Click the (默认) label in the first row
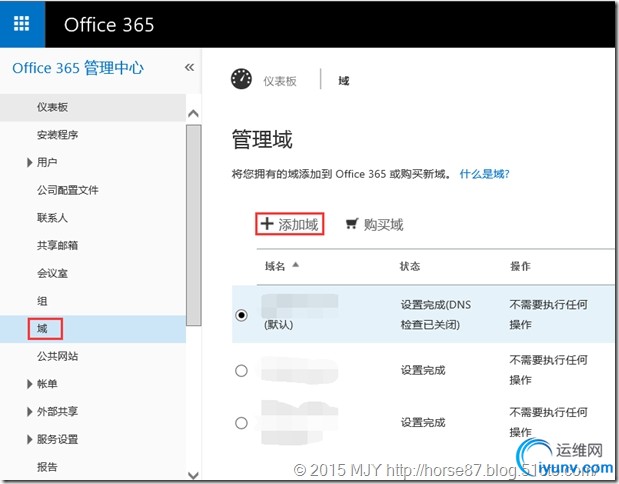Image resolution: width=619 pixels, height=484 pixels. coord(279,325)
